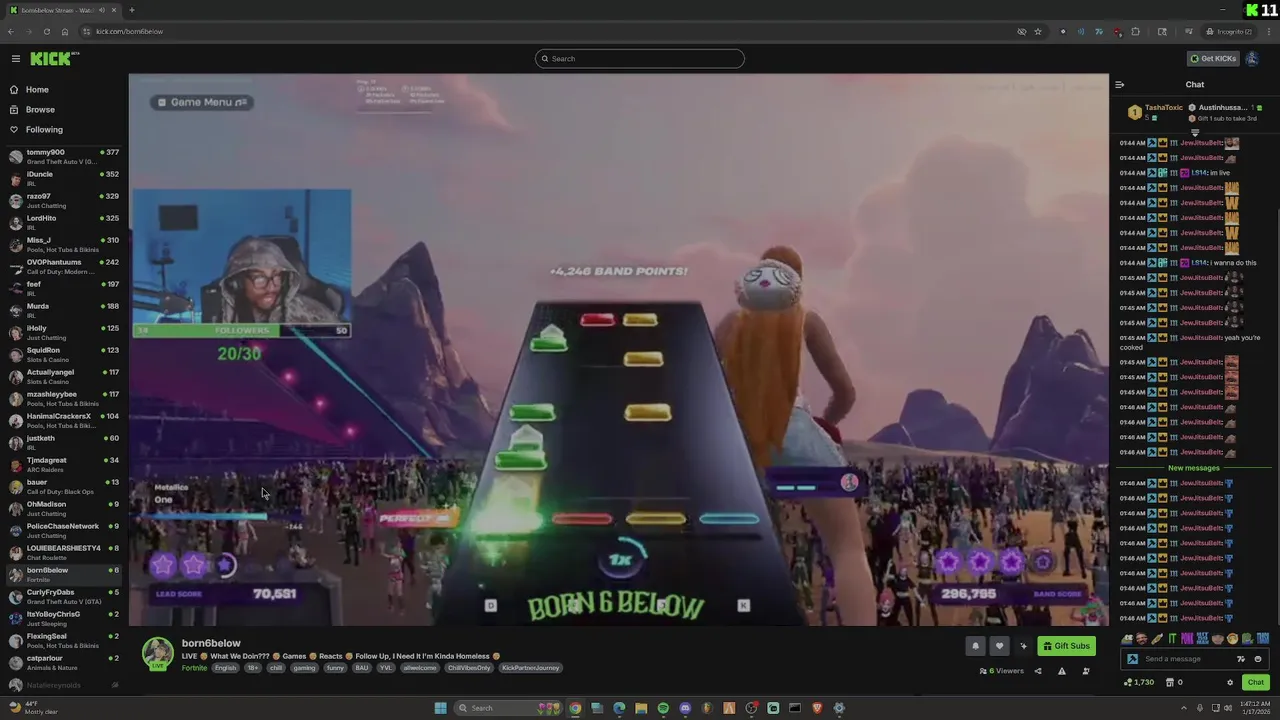This screenshot has height=720, width=1280.
Task: Open LordHito channel in sidebar
Action: click(62, 223)
